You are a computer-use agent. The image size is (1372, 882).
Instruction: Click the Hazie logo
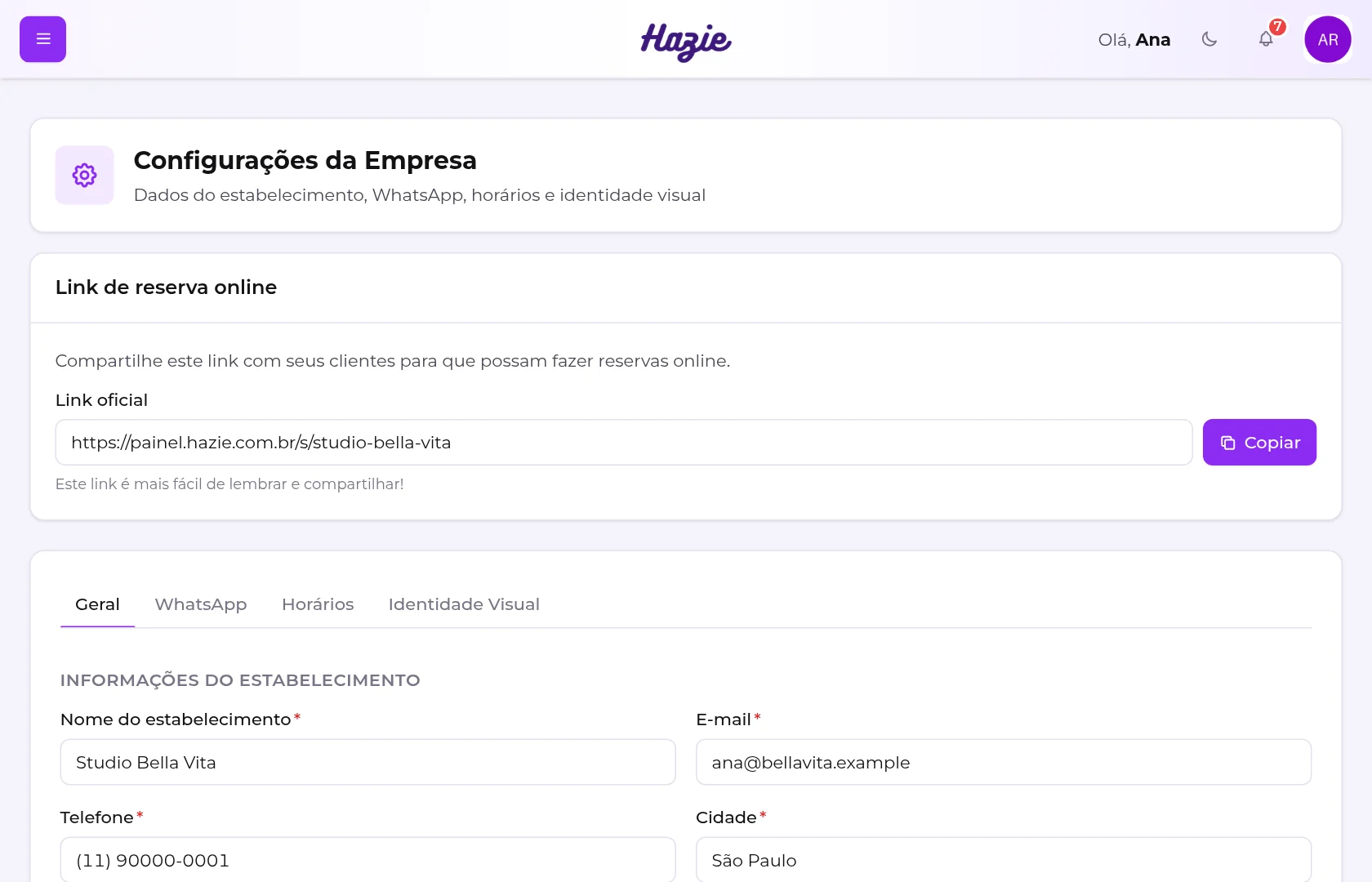coord(686,41)
